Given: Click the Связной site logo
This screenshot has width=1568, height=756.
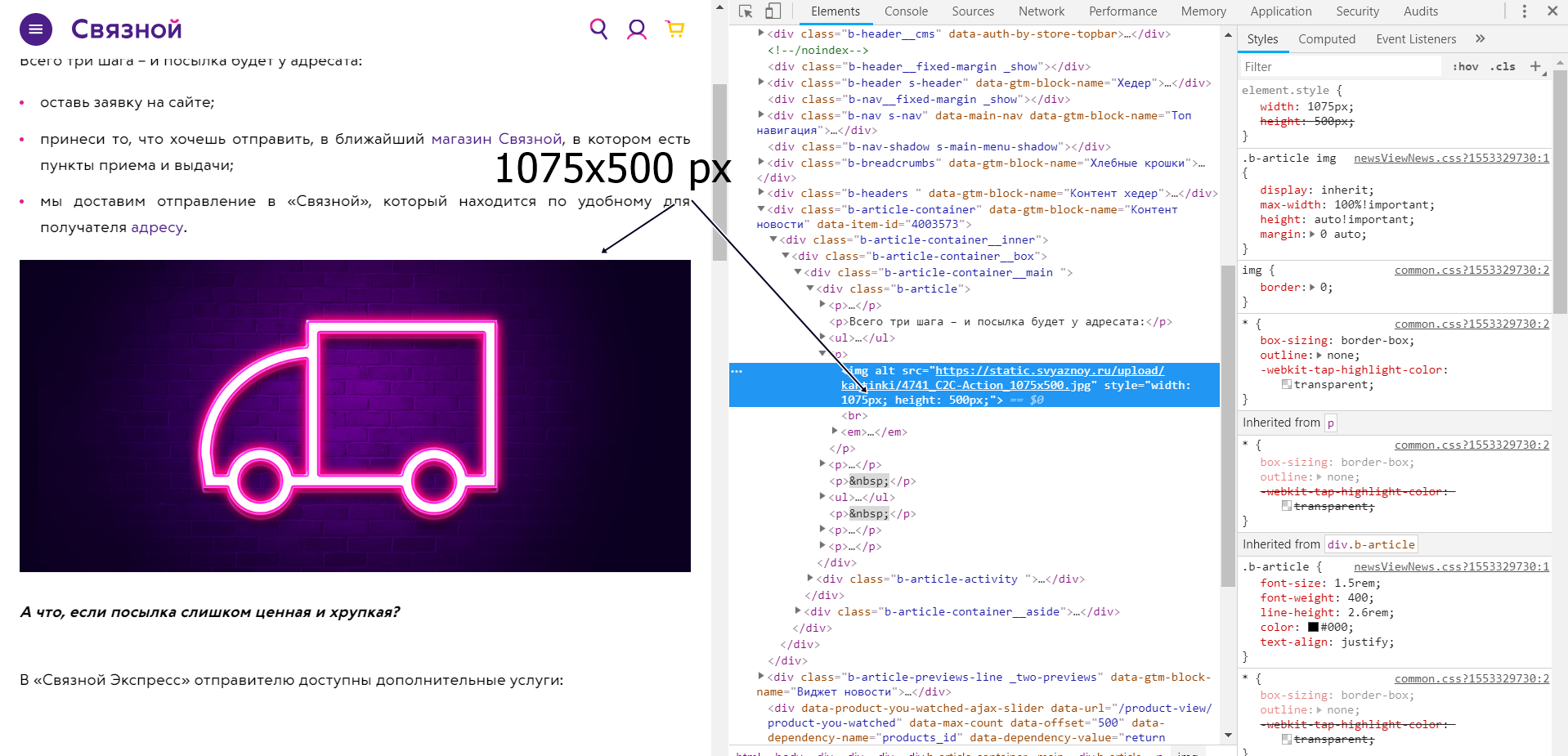Looking at the screenshot, I should point(127,29).
